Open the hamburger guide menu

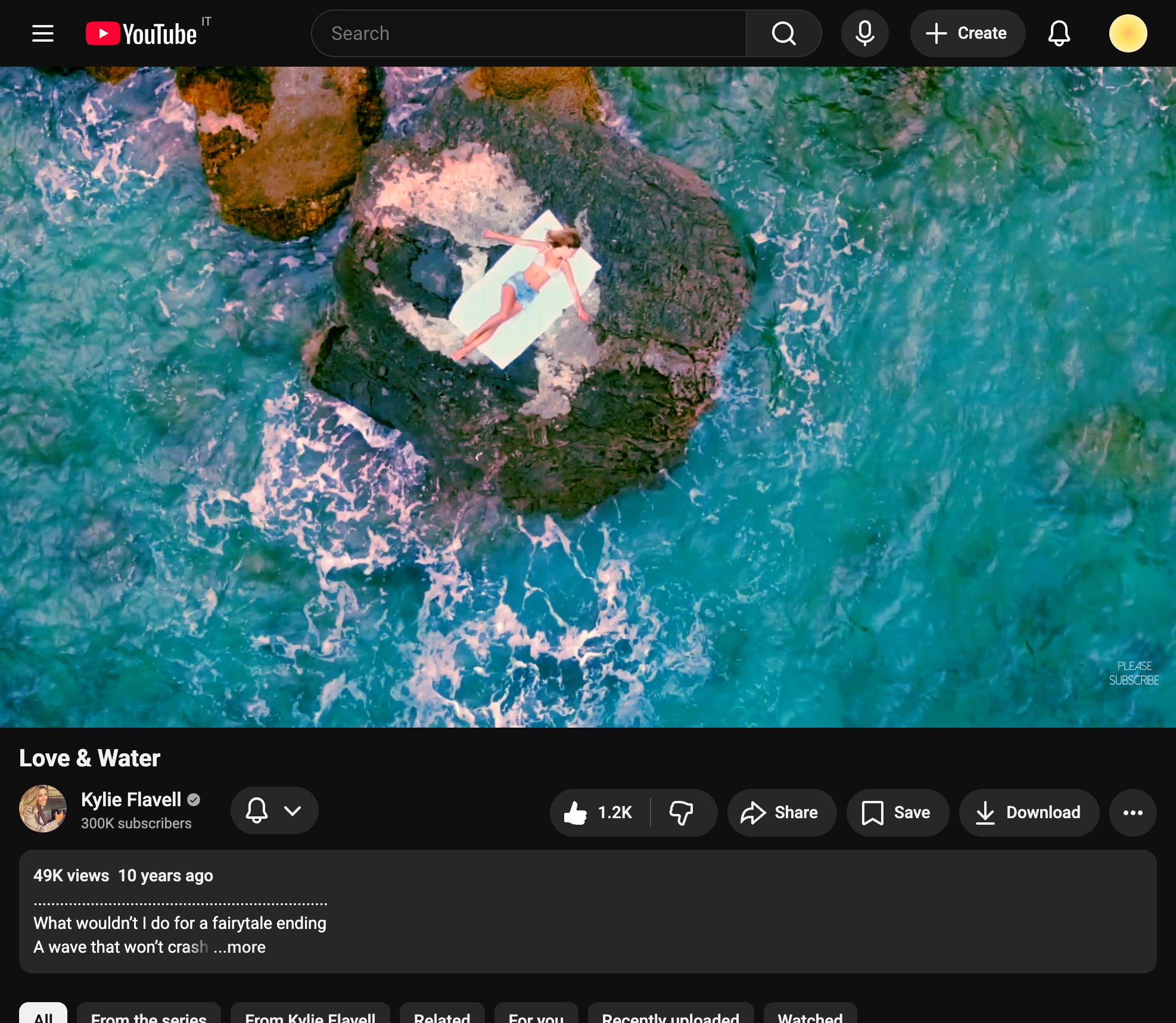point(43,33)
